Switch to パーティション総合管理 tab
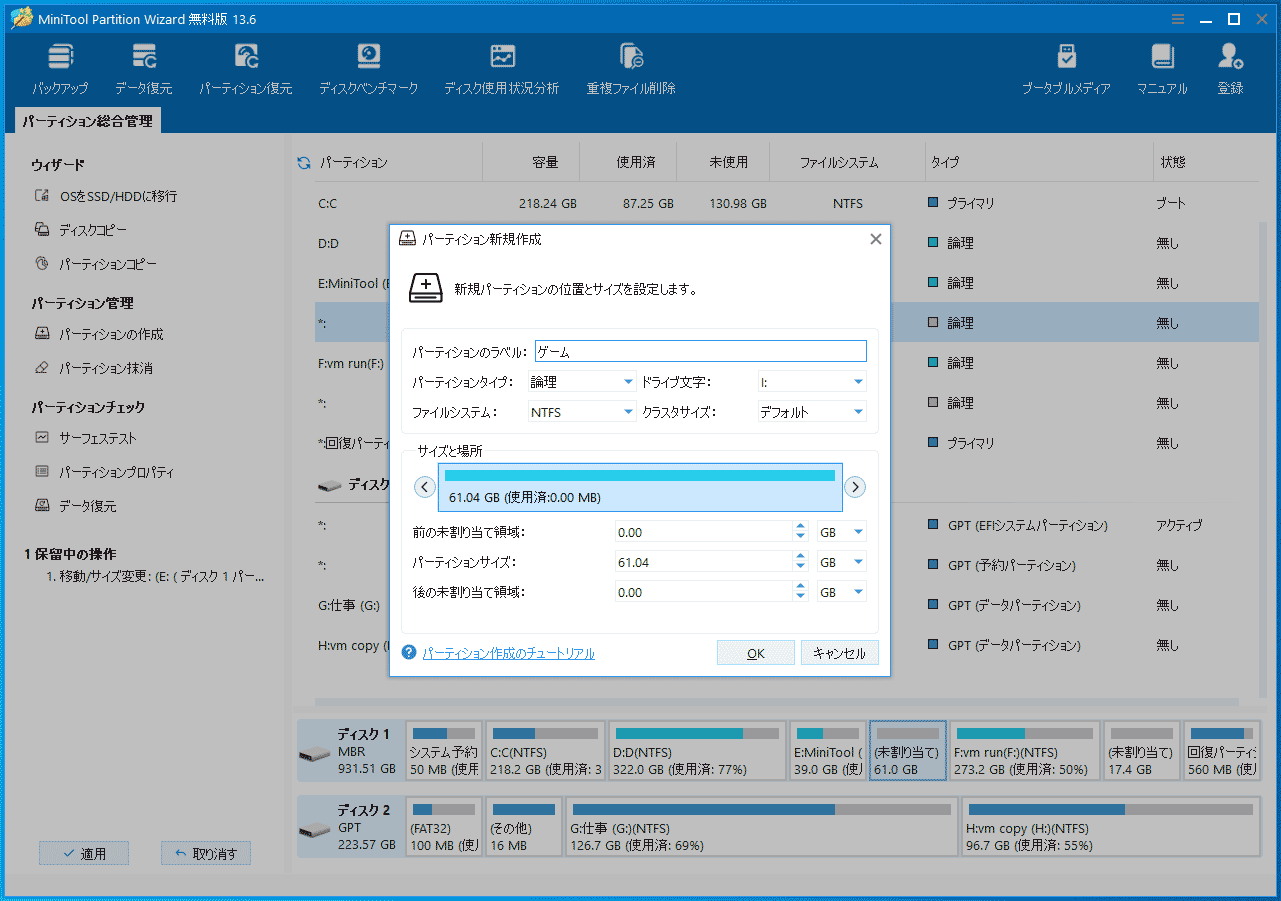This screenshot has width=1281, height=901. click(x=87, y=121)
